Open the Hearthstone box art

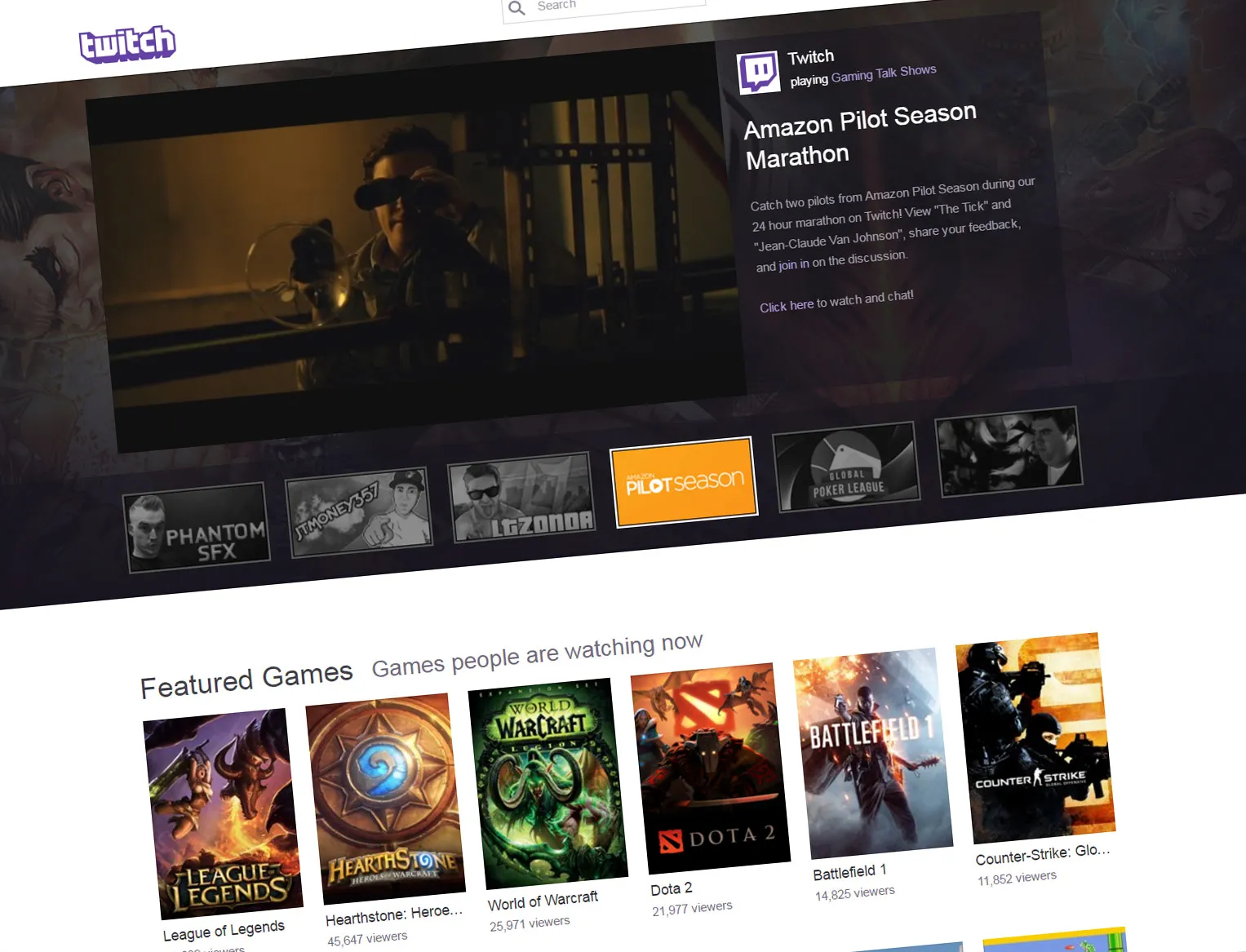point(385,799)
